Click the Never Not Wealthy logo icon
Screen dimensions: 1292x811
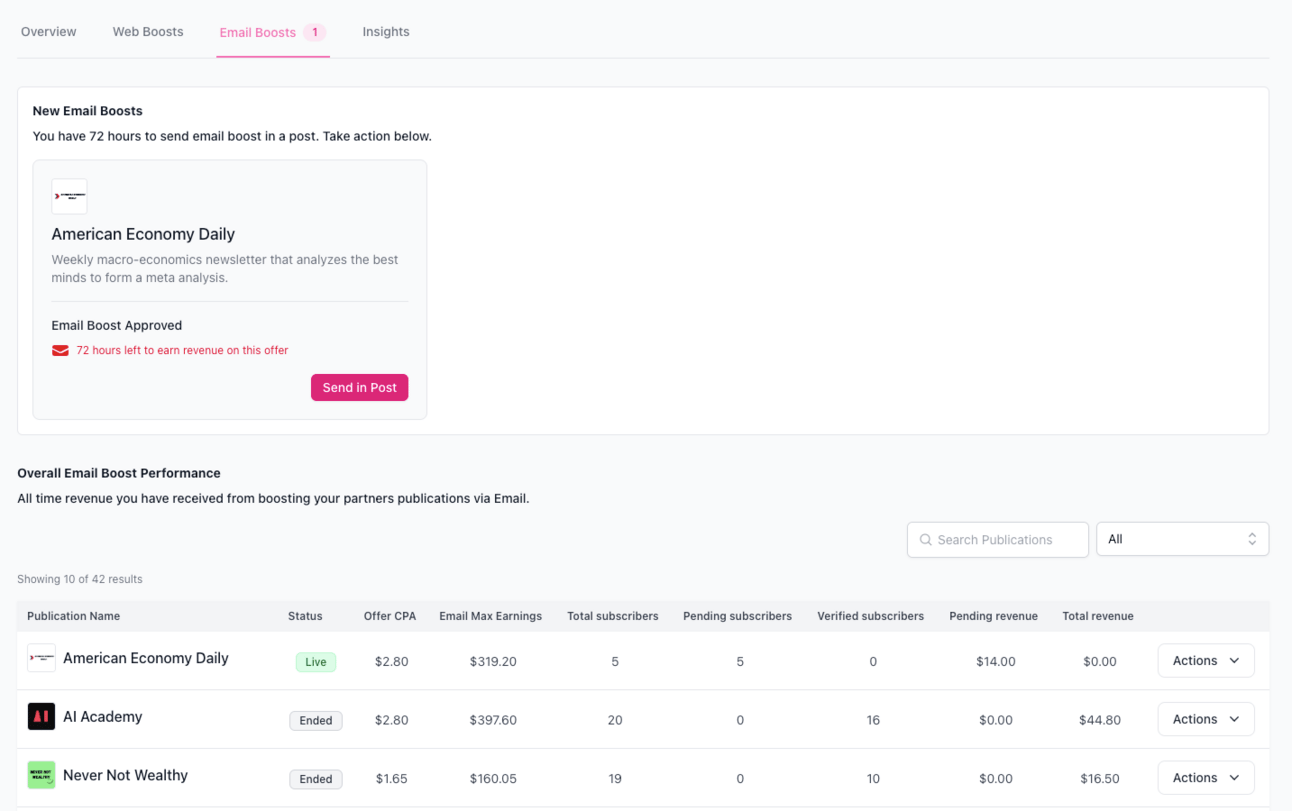click(x=41, y=775)
